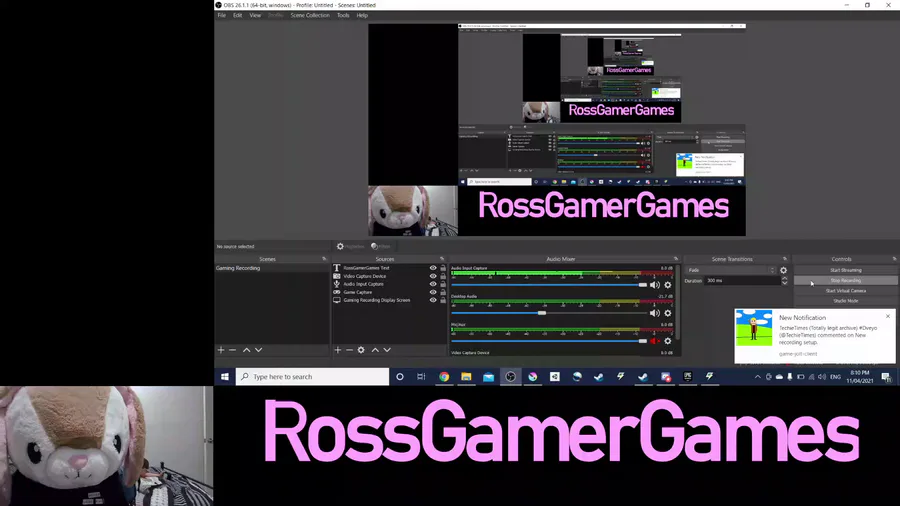Viewport: 900px width, 506px height.
Task: Open the Edit menu
Action: 238,15
